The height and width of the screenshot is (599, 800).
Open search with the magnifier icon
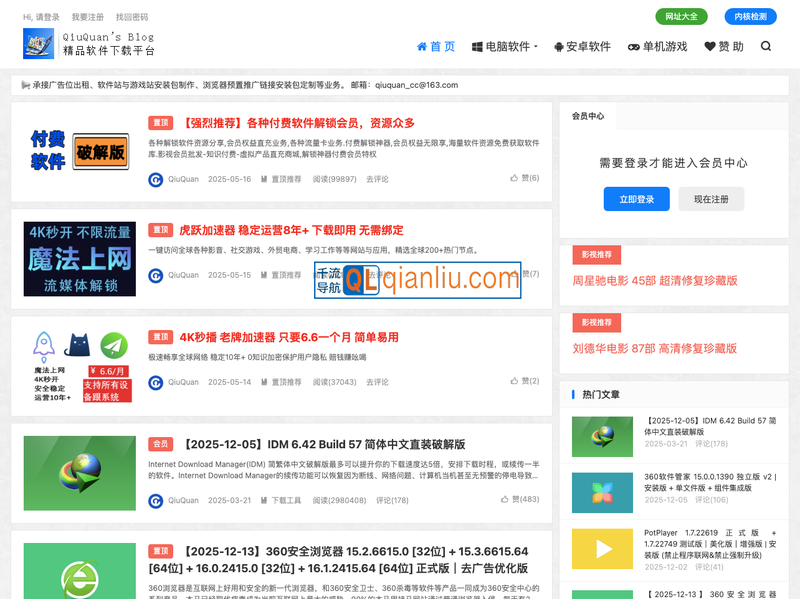[765, 46]
